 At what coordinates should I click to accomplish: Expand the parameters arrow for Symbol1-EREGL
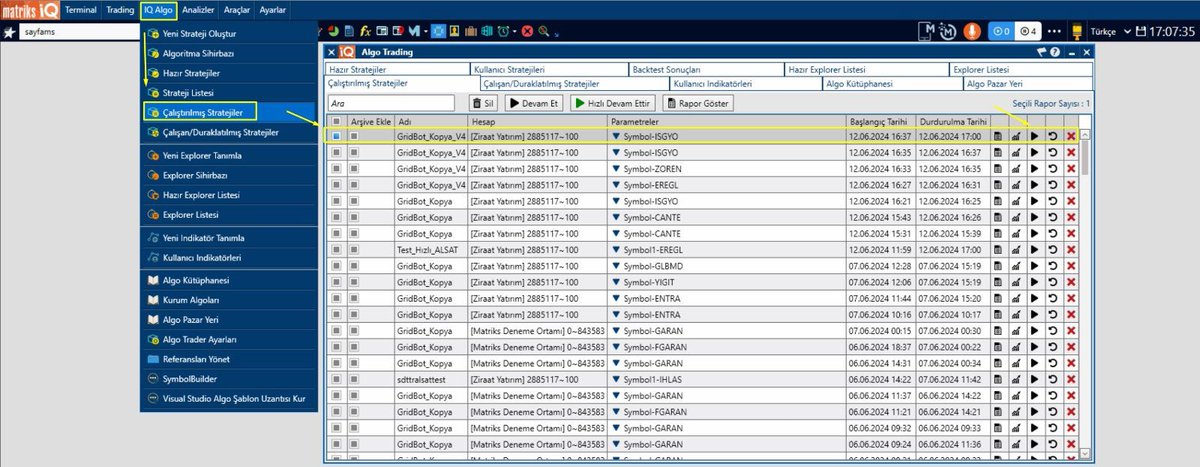[616, 249]
